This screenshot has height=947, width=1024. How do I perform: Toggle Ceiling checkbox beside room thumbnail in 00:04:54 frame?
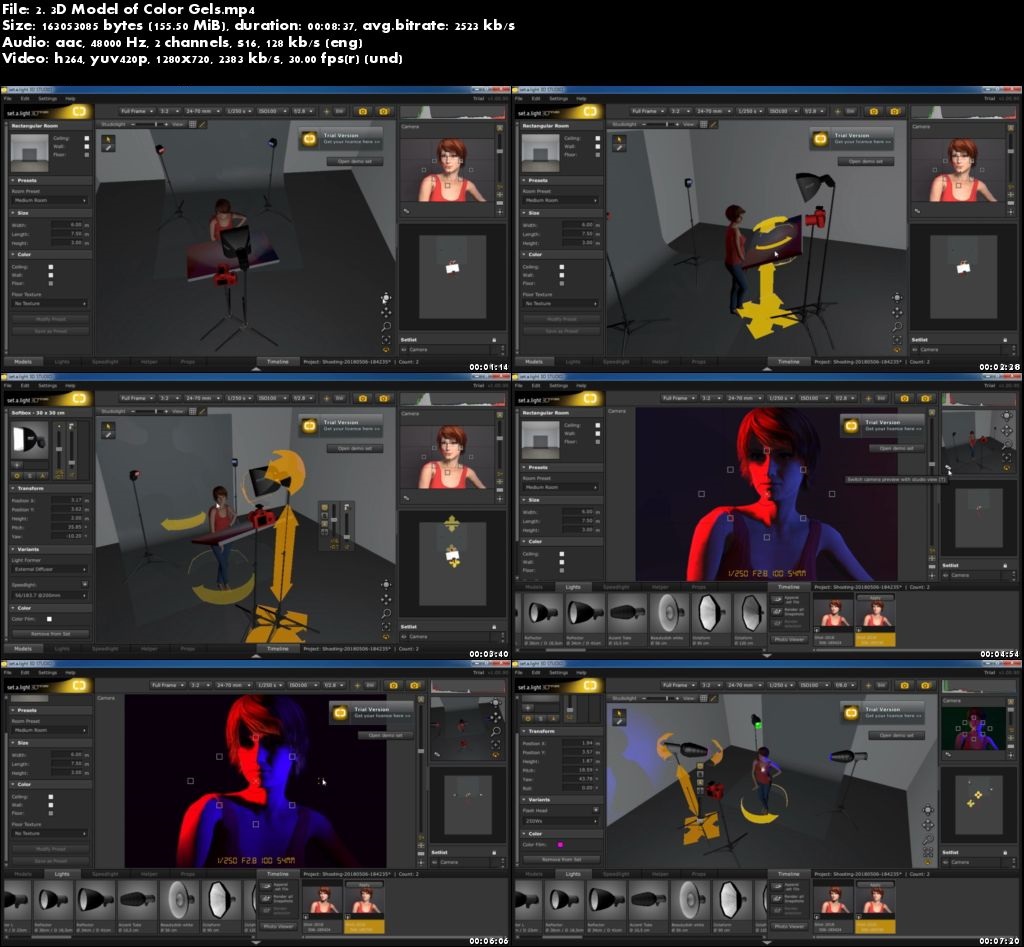click(x=598, y=425)
